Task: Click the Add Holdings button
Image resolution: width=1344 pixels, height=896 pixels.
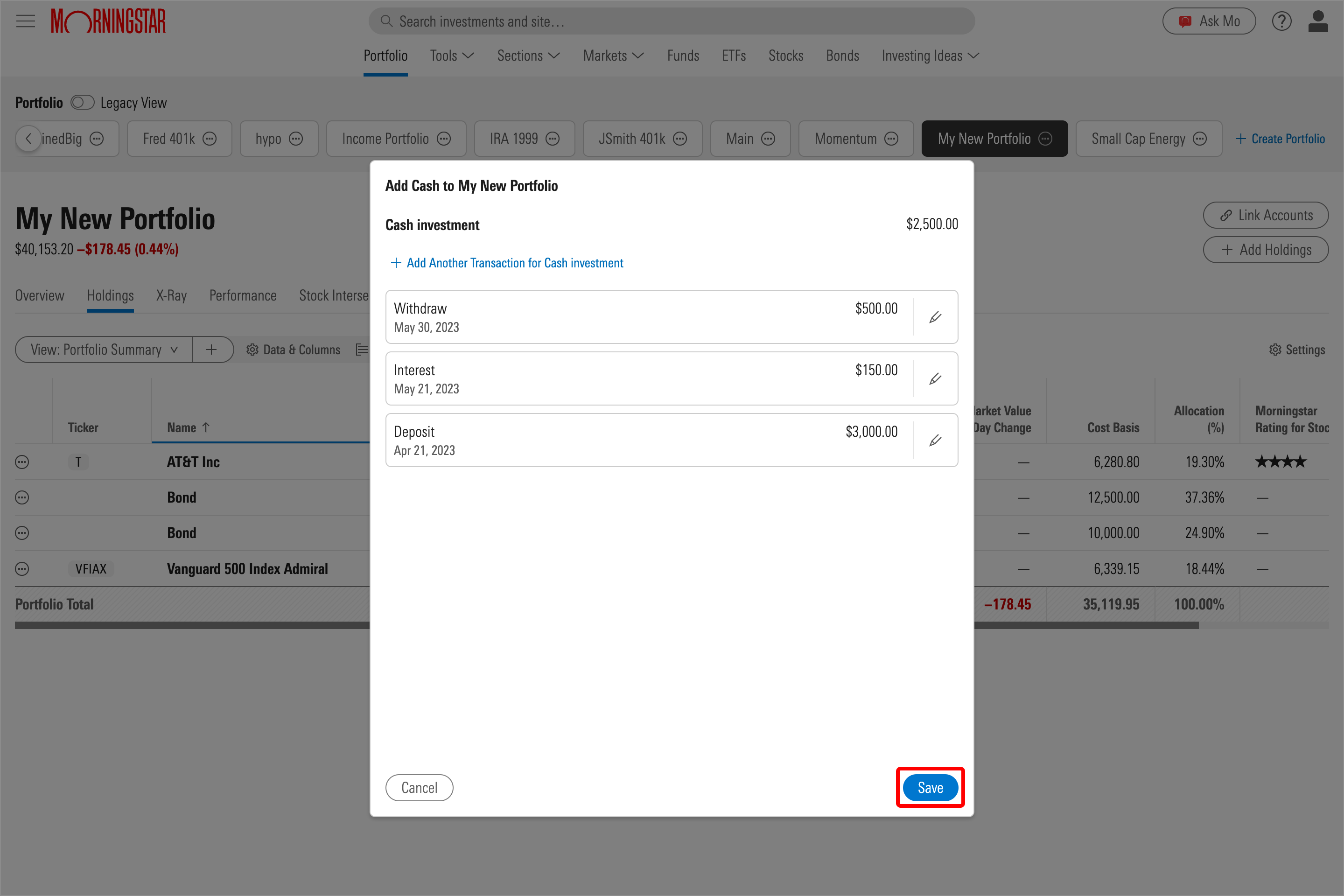Action: (x=1266, y=250)
